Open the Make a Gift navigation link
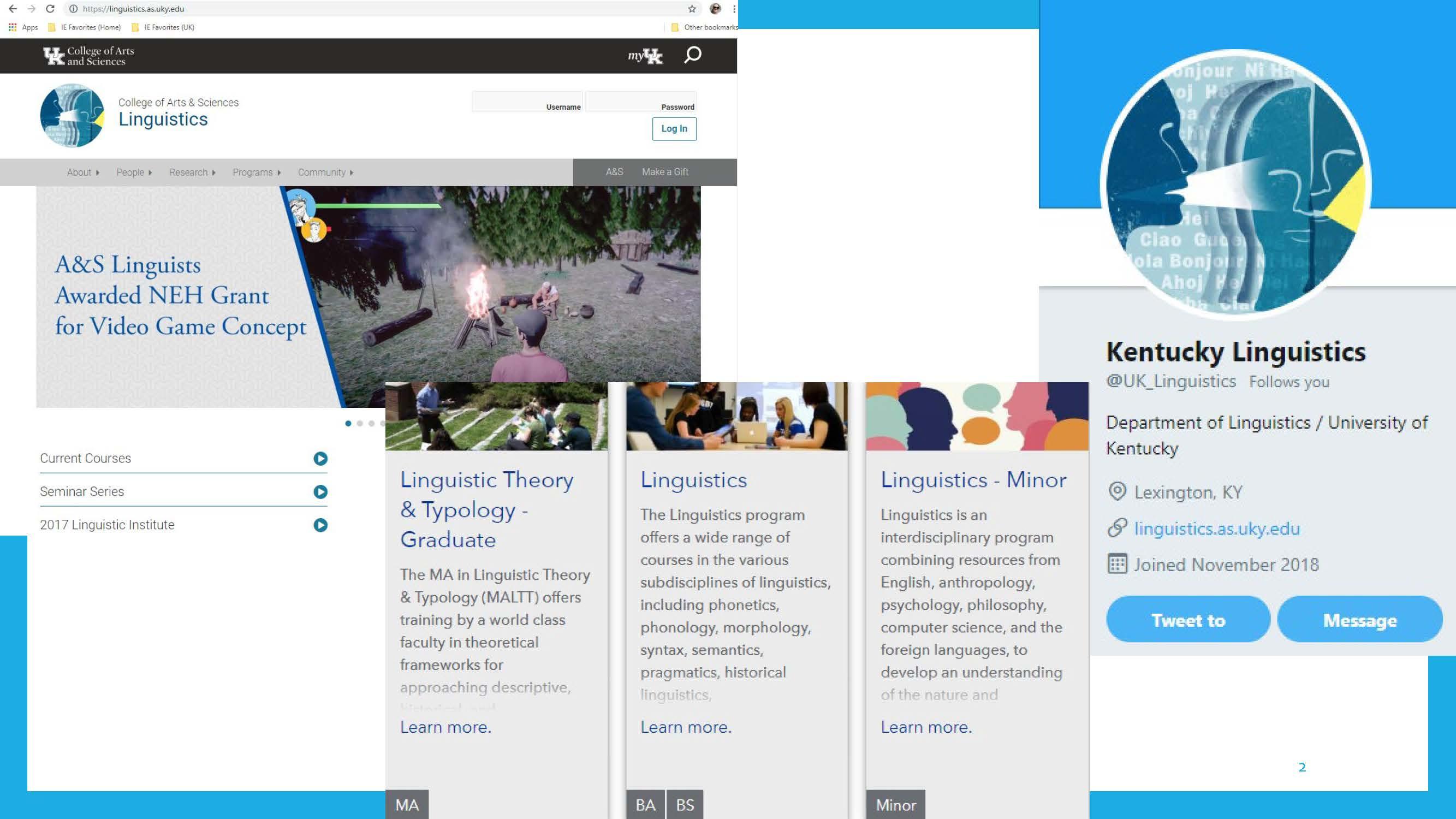Image resolution: width=1456 pixels, height=819 pixels. click(665, 172)
